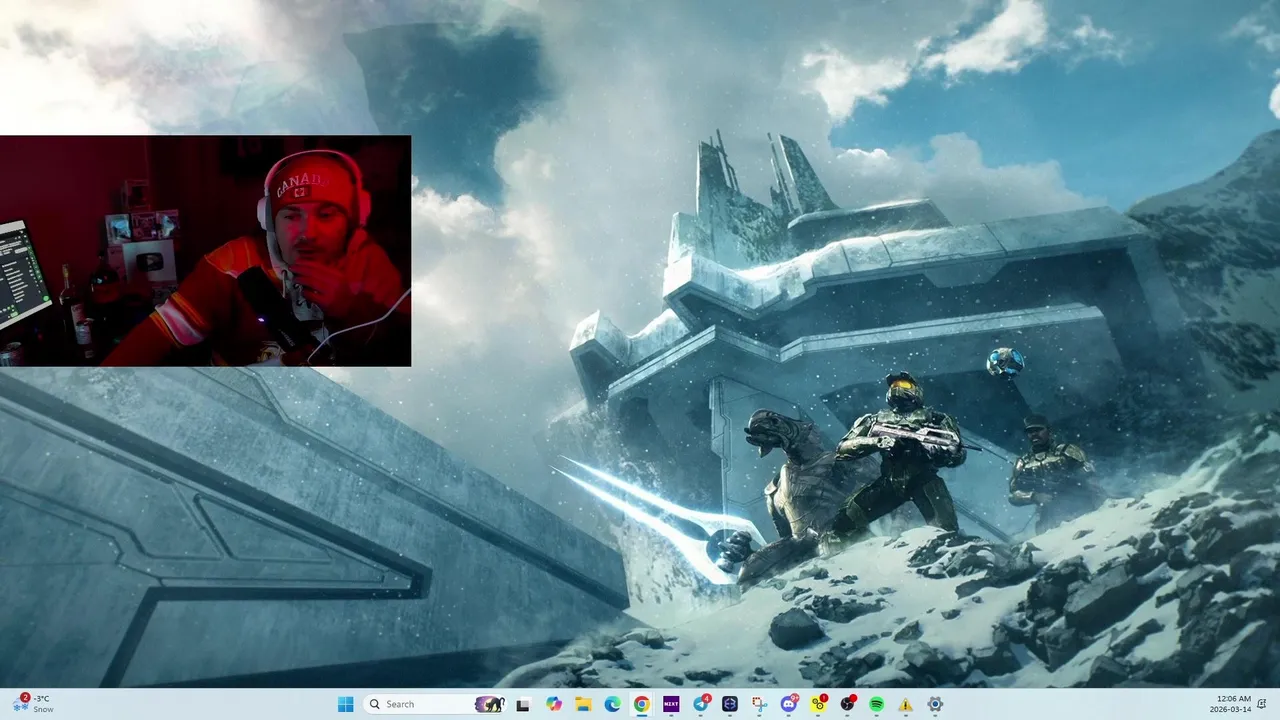The height and width of the screenshot is (720, 1280).
Task: Open the Task View button
Action: 522,704
